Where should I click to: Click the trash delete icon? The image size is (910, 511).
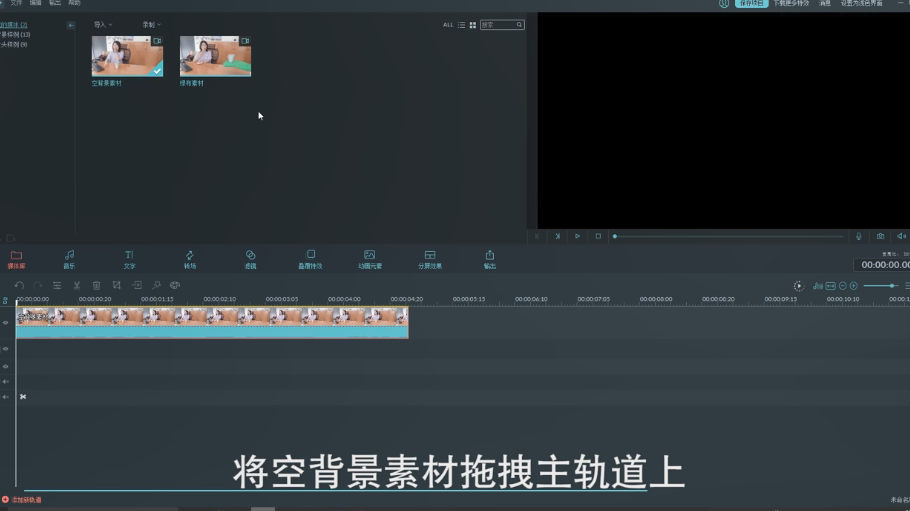coord(96,285)
